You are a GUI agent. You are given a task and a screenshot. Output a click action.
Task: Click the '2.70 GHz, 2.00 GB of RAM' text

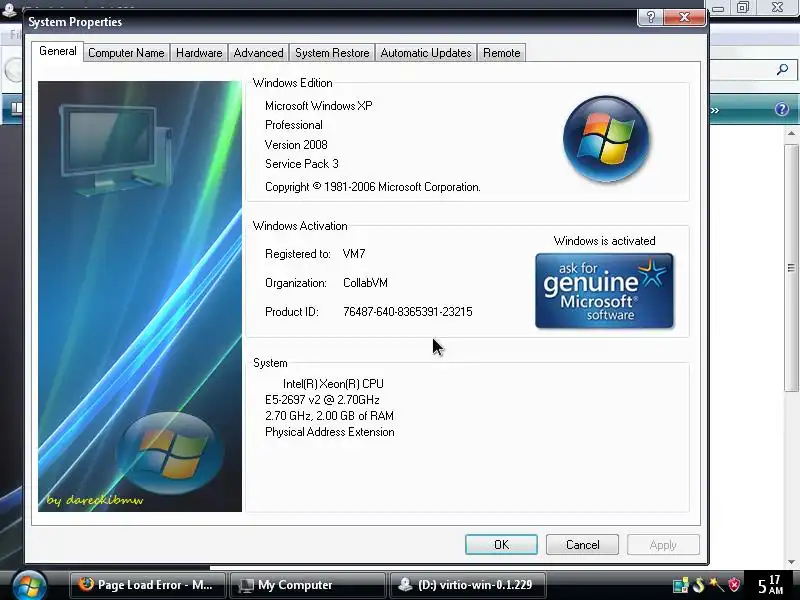[329, 416]
